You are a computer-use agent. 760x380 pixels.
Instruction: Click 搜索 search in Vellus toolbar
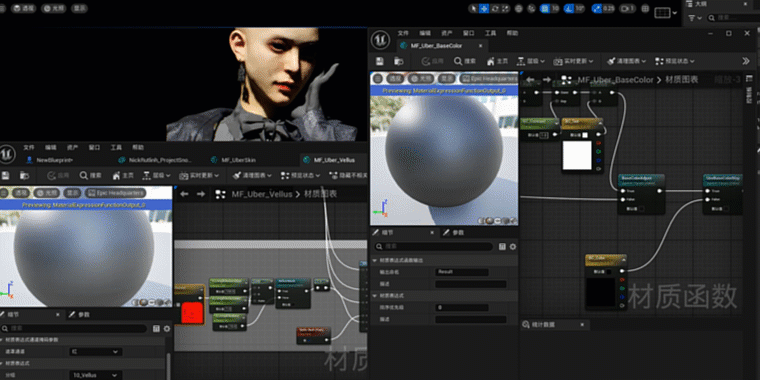(91, 175)
